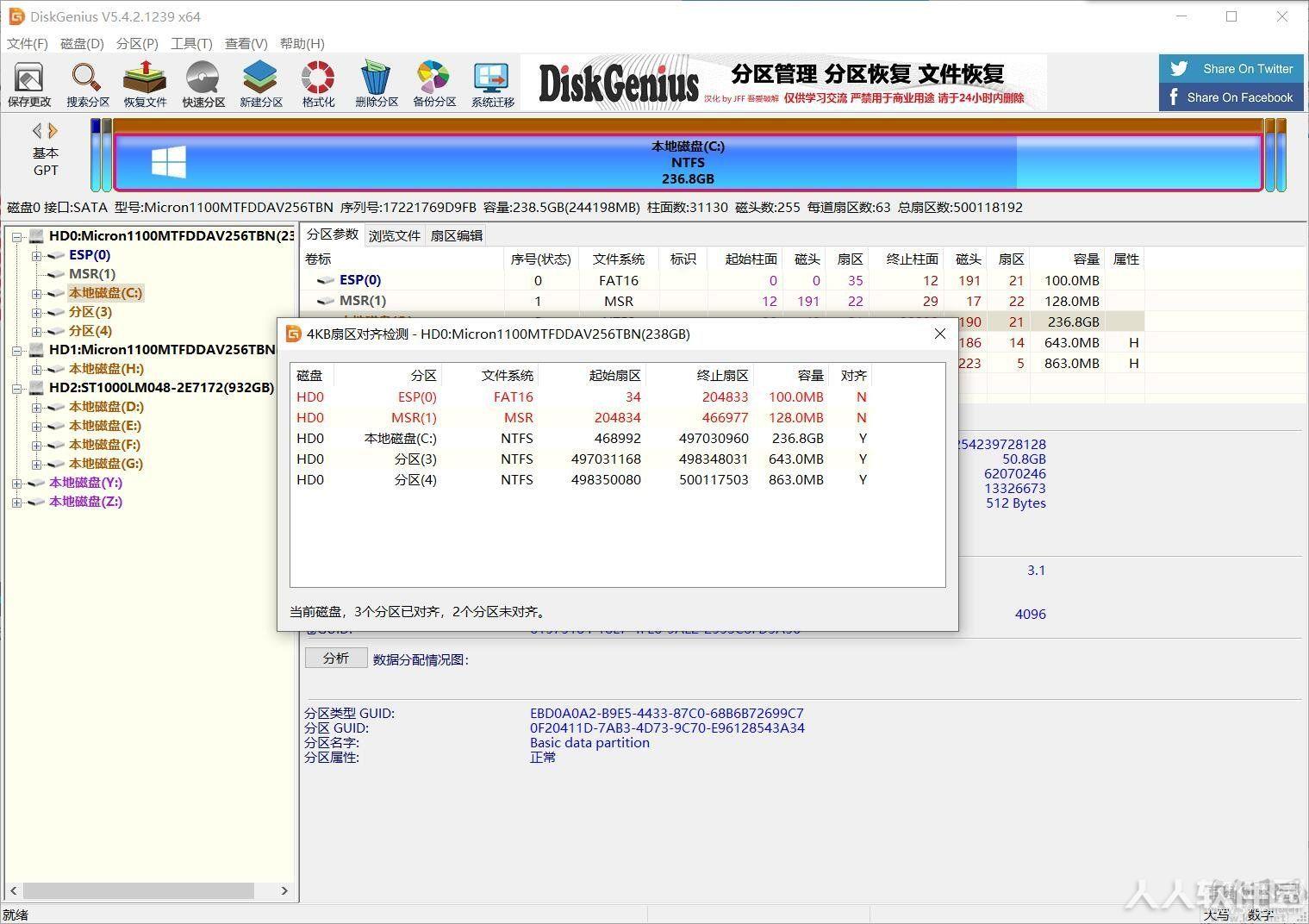
Task: Open the 分区(P) menu
Action: click(137, 43)
